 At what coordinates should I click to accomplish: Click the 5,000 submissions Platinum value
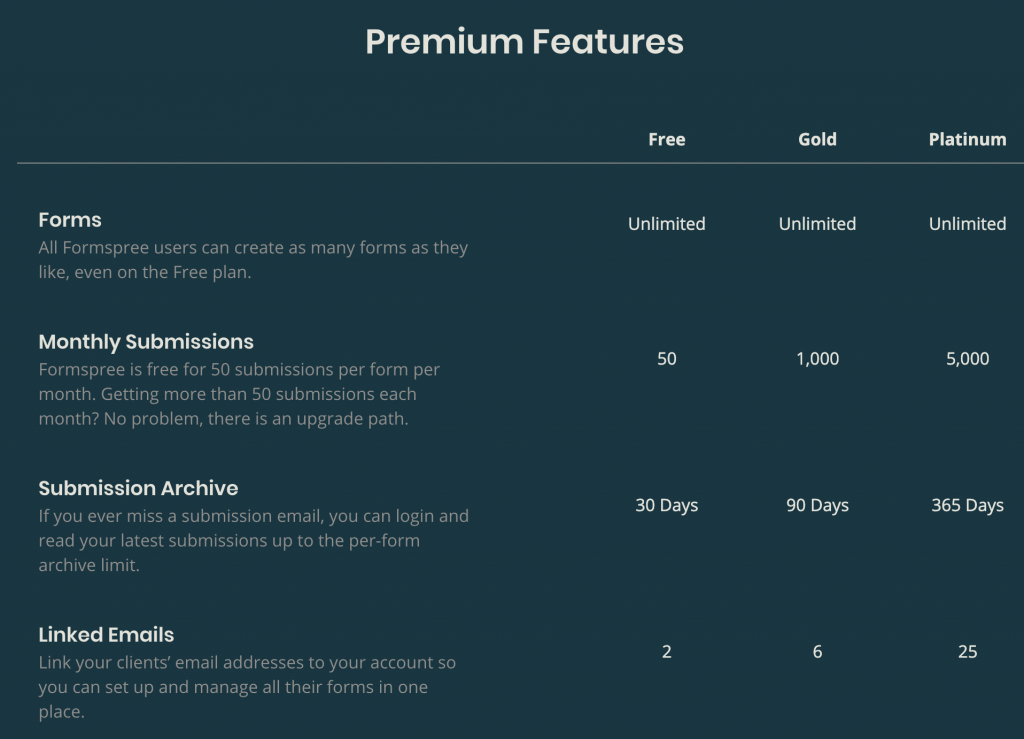click(x=967, y=358)
